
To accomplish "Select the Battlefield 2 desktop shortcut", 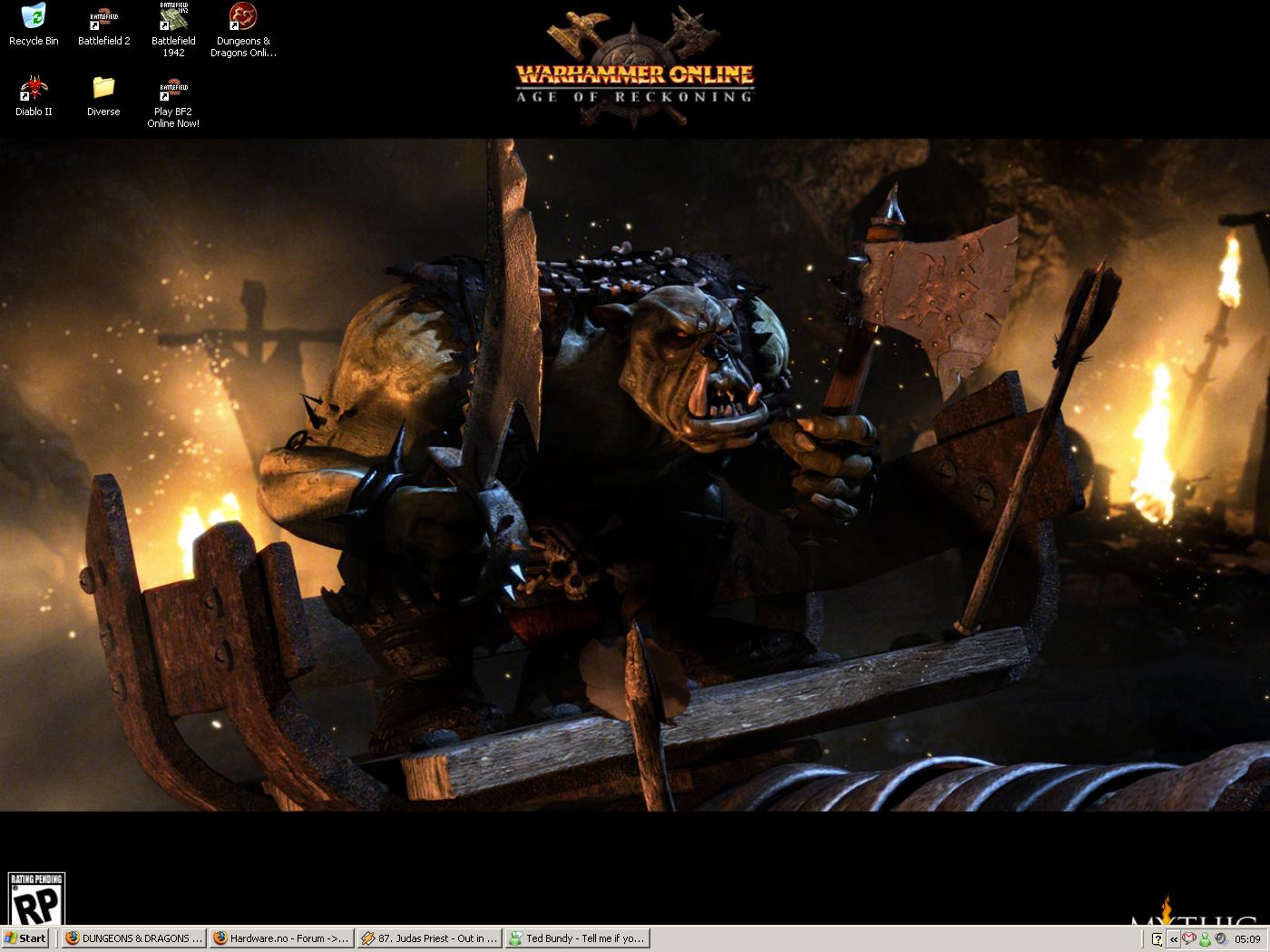I will [103, 24].
